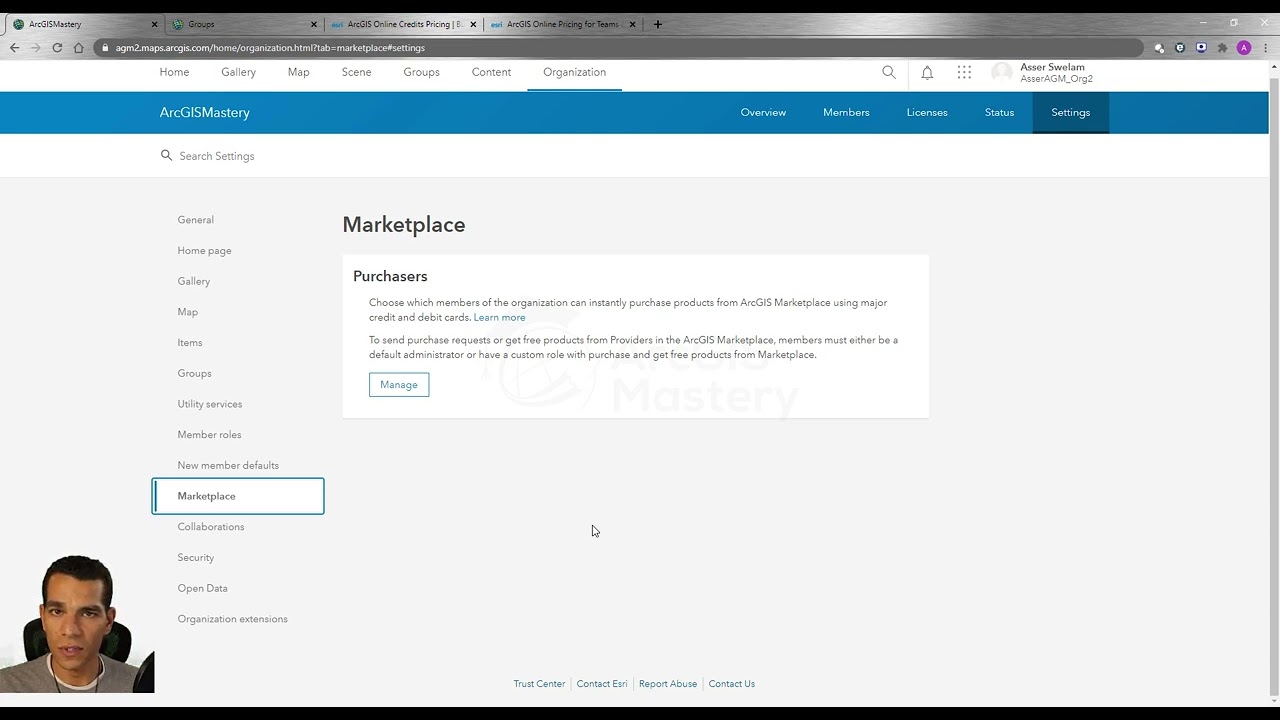Screen dimensions: 1280x720
Task: Open Map in top navigation
Action: (299, 72)
